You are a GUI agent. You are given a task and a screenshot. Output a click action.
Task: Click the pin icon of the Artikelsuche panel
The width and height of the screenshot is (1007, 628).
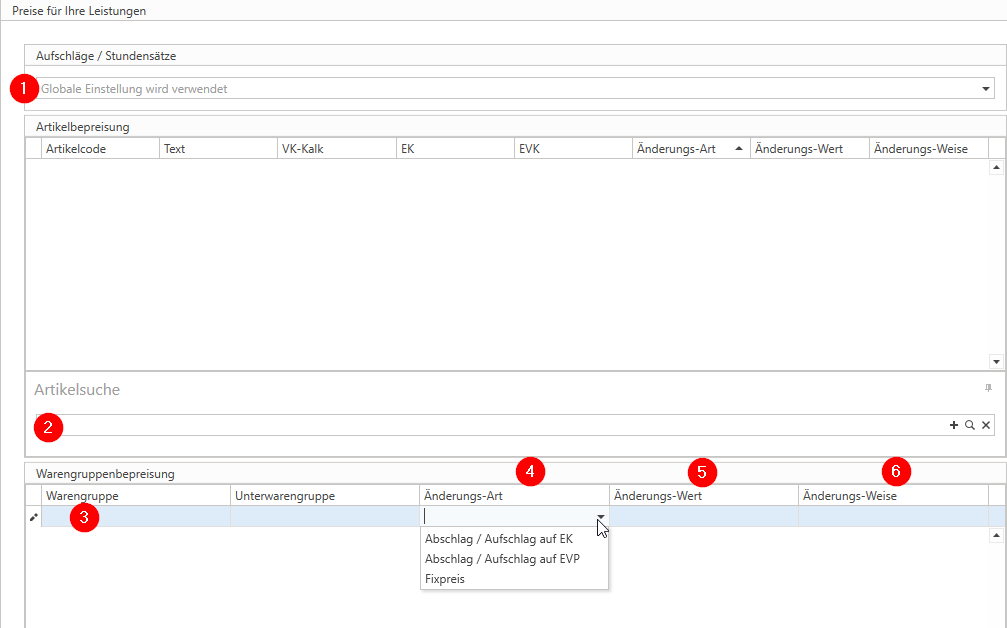tap(986, 388)
